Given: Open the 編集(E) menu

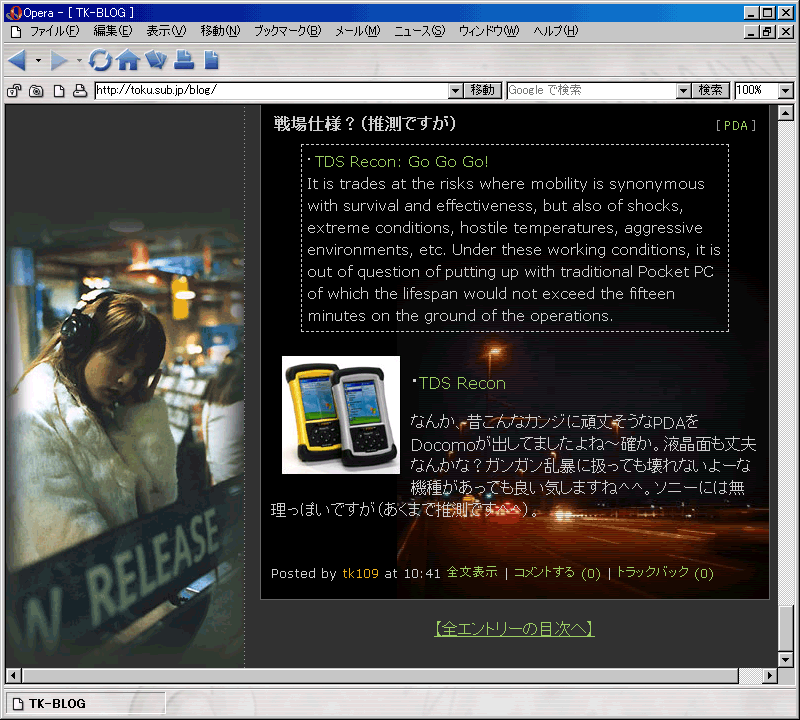Looking at the screenshot, I should pyautogui.click(x=113, y=32).
